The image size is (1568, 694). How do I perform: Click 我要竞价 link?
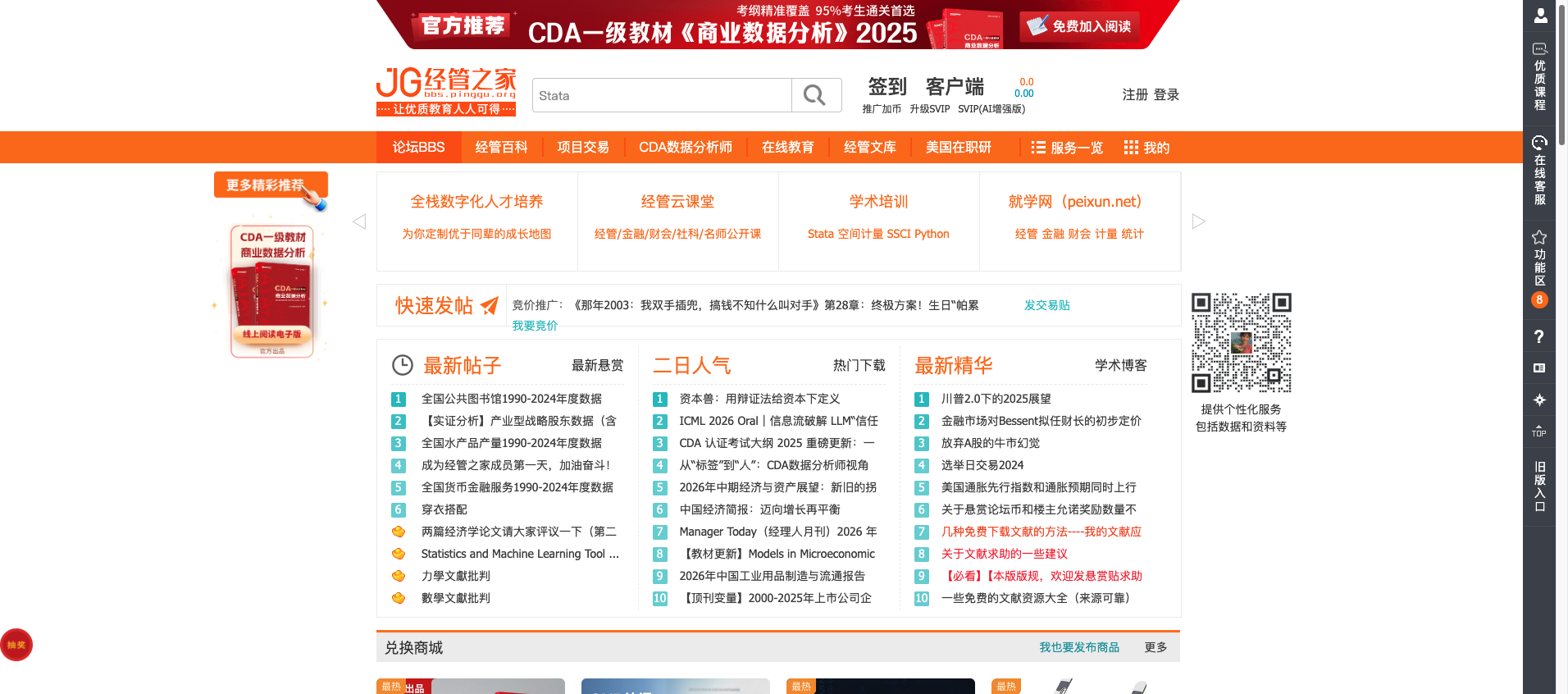(x=535, y=326)
